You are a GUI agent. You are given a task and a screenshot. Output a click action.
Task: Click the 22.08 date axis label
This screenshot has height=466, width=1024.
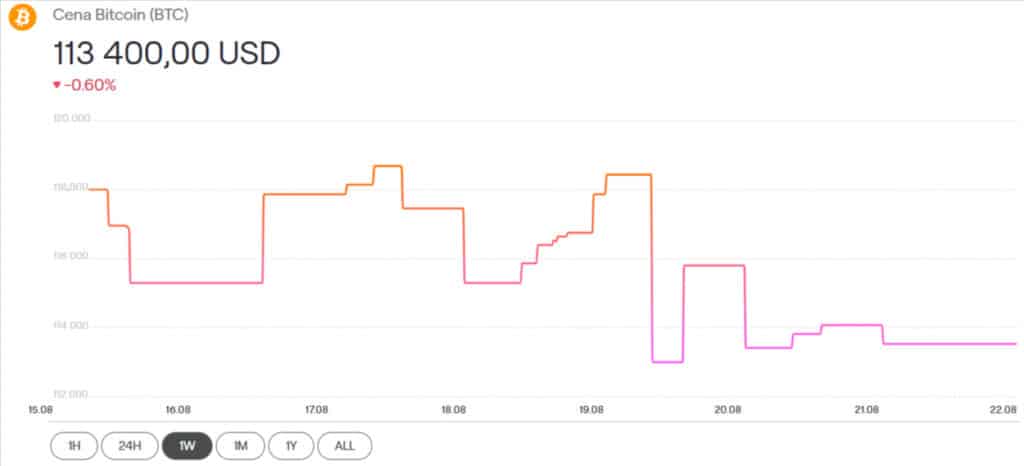[1003, 409]
